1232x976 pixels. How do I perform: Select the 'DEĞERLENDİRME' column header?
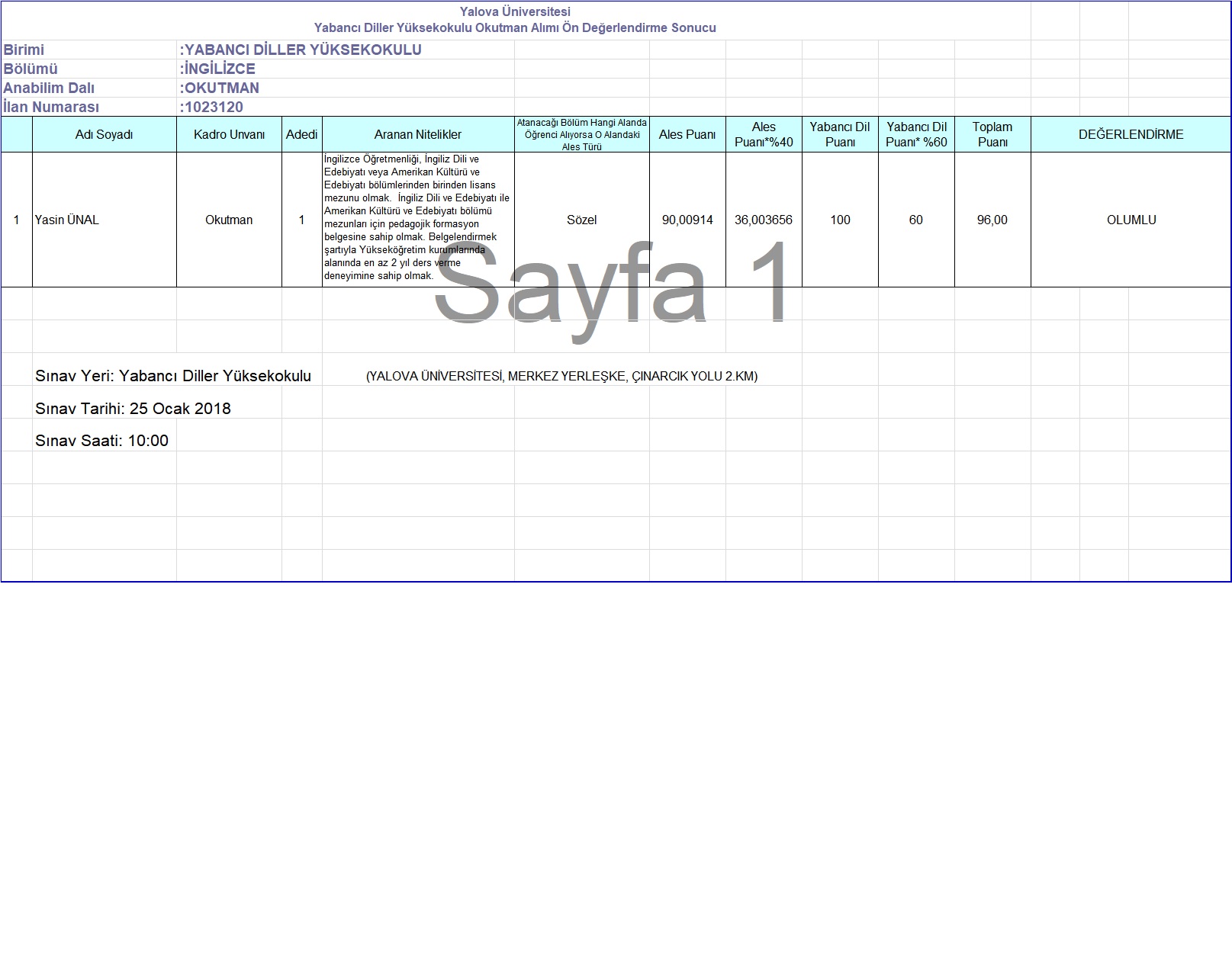point(1131,134)
